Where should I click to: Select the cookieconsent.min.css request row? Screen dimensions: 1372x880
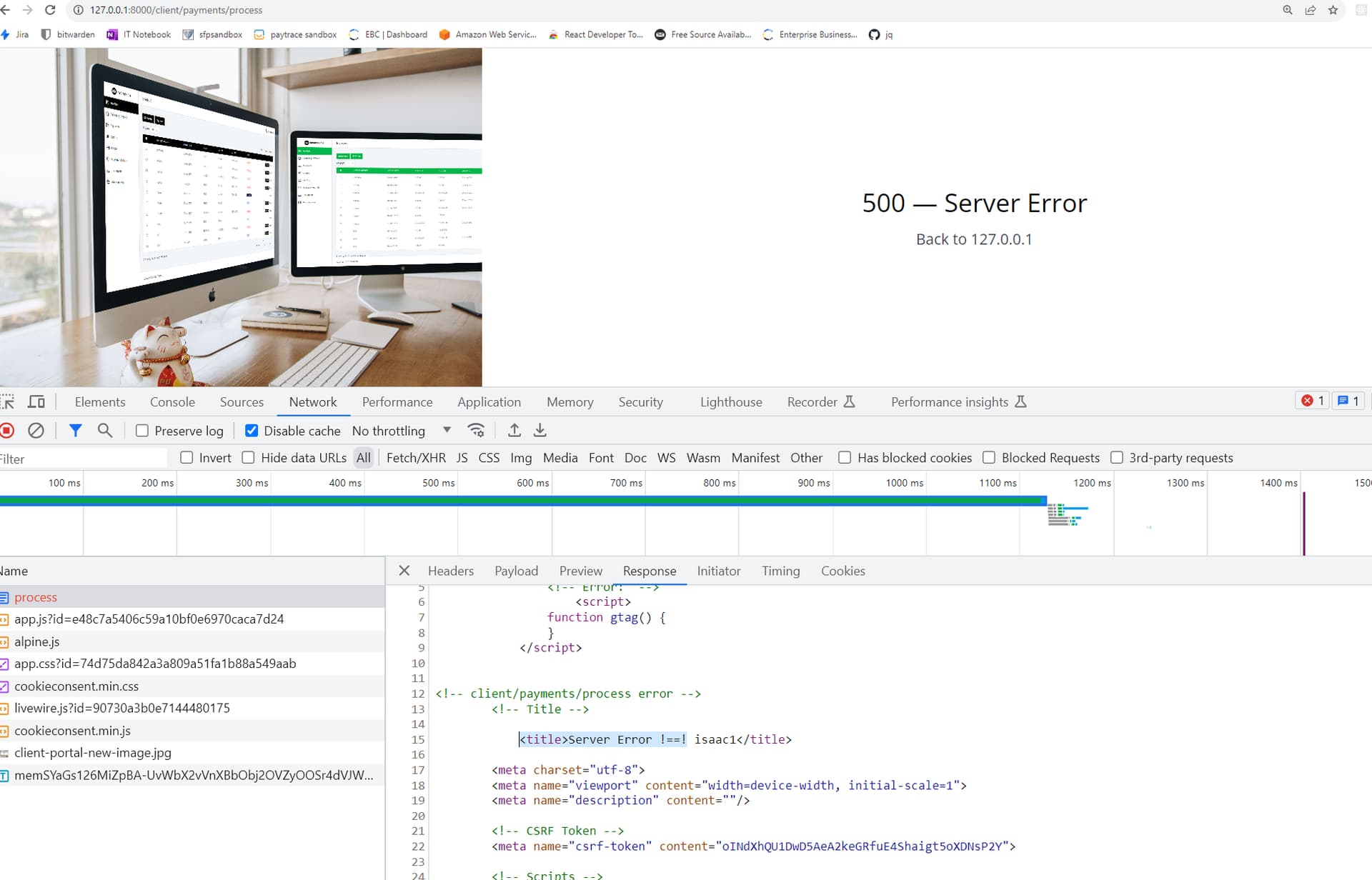click(192, 686)
